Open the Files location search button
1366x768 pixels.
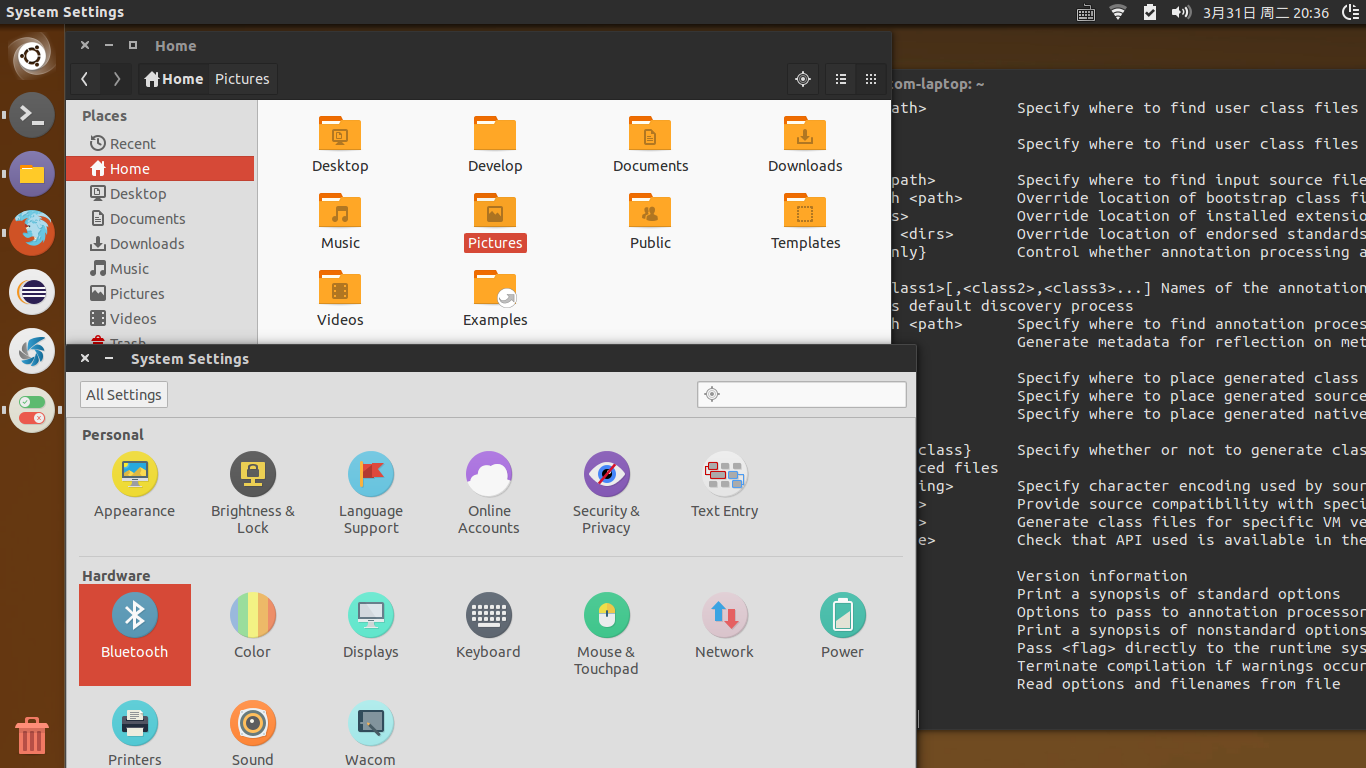click(802, 79)
